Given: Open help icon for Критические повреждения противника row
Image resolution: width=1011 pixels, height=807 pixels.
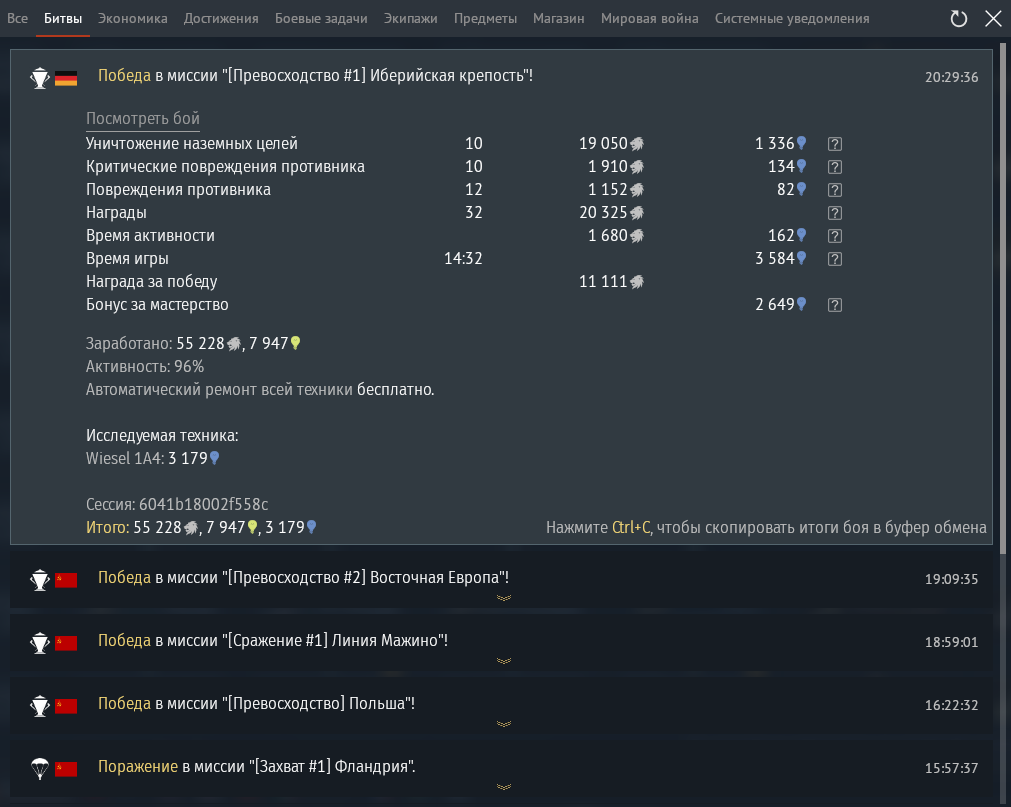Looking at the screenshot, I should [x=835, y=167].
